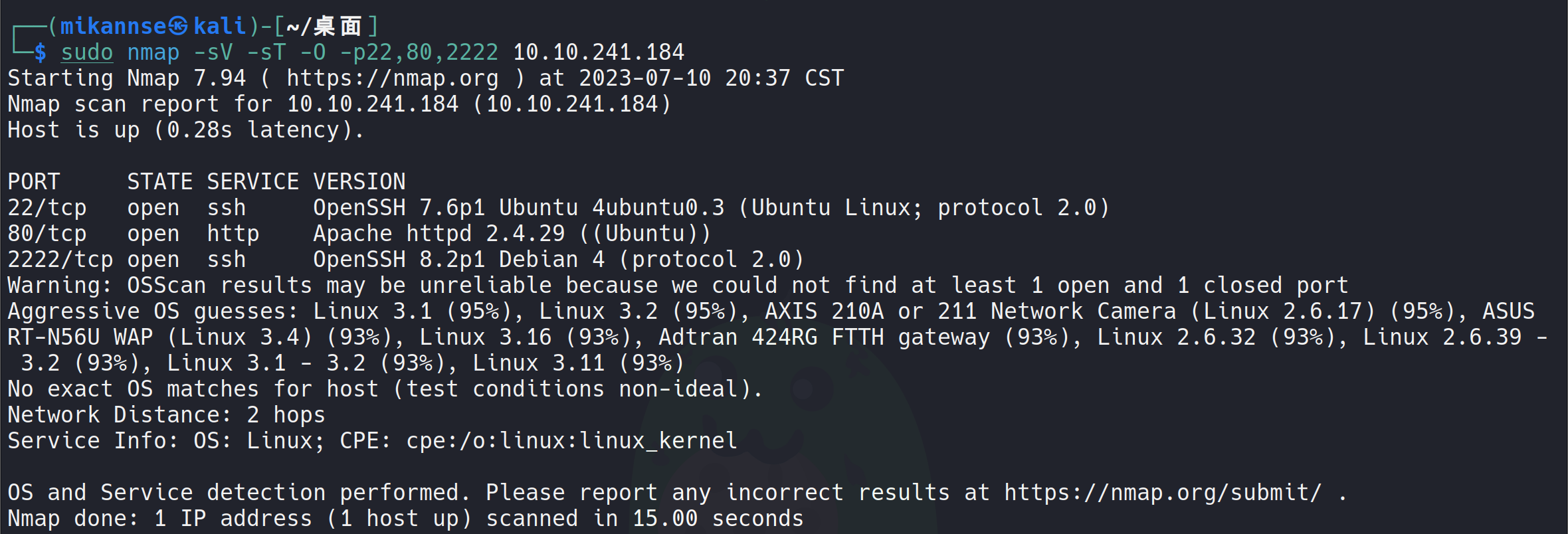
Task: Click the Kali skull symbol in the prompt
Action: coord(178,27)
